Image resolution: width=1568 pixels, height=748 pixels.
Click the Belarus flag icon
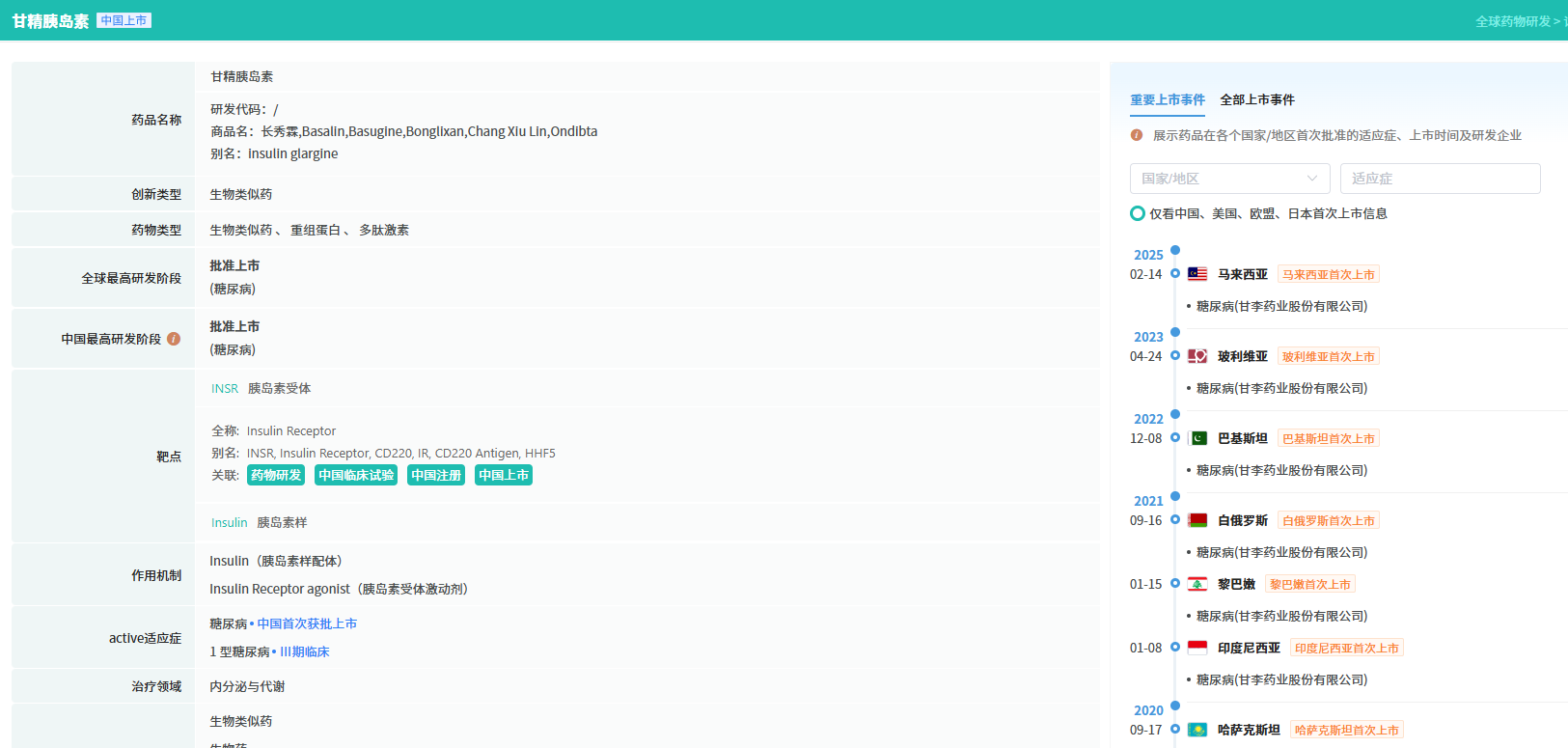point(1197,520)
